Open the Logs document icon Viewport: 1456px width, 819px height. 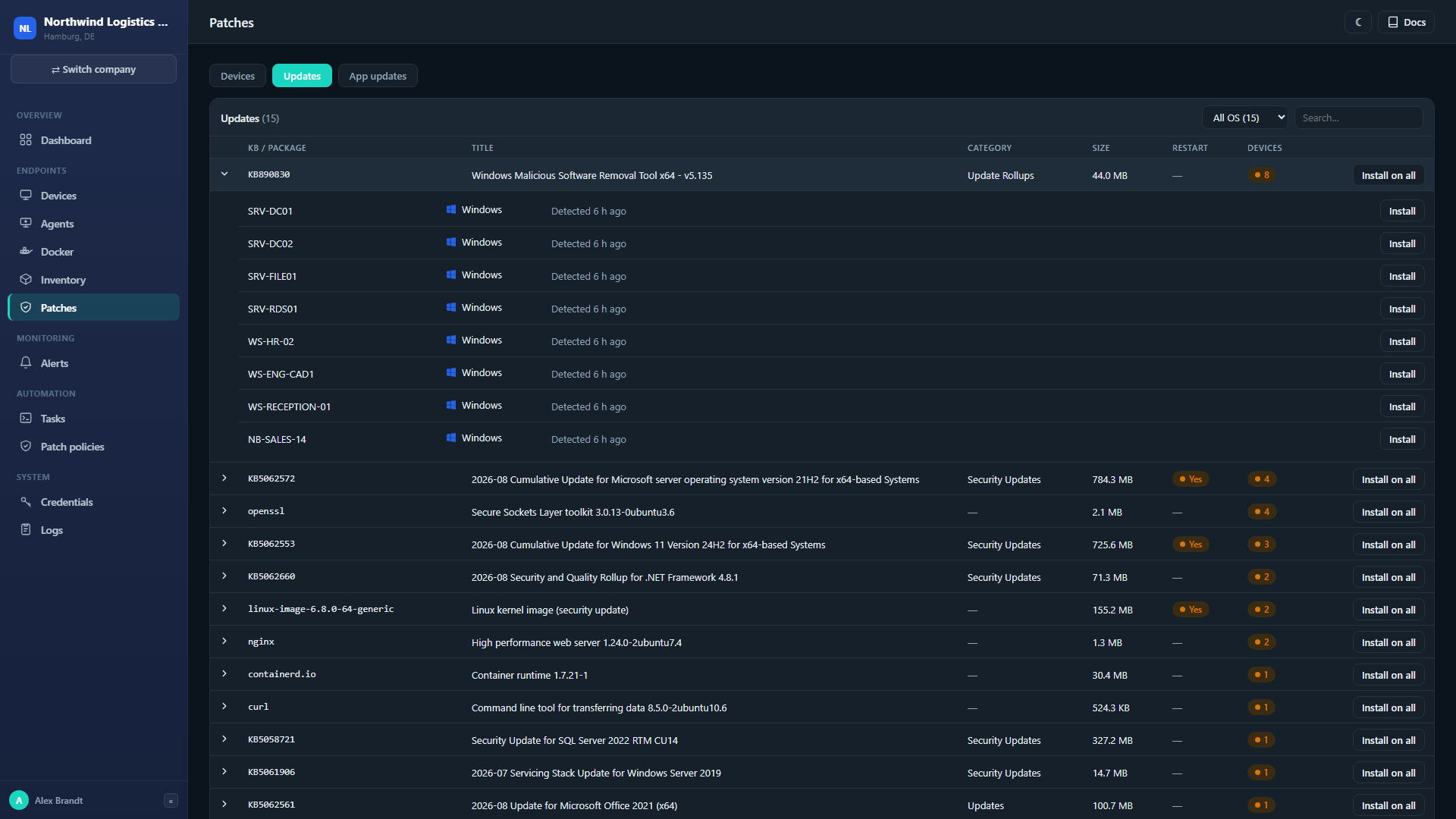(26, 530)
